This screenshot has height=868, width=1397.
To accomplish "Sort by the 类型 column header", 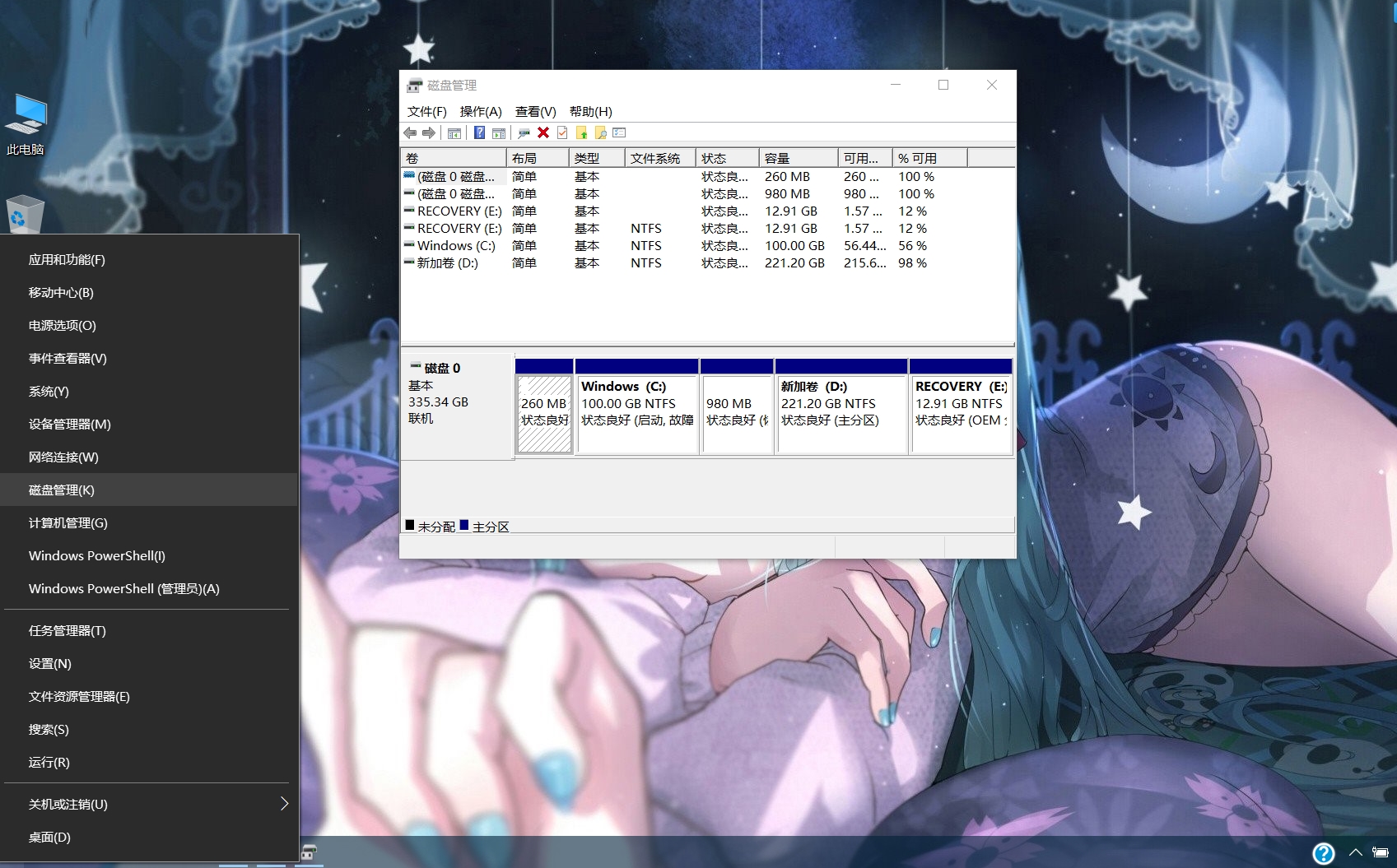I will click(597, 158).
